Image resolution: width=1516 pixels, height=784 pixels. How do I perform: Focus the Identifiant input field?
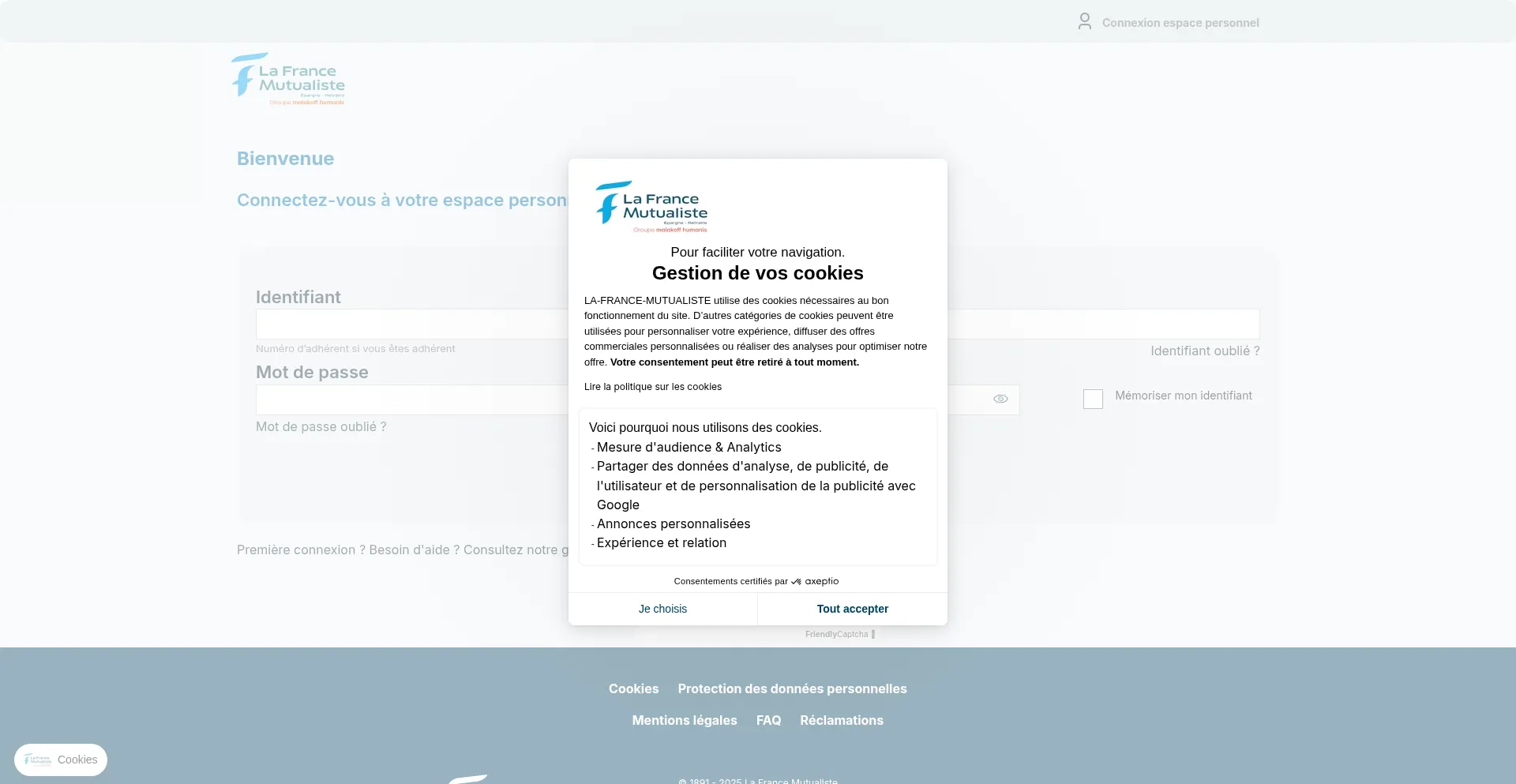click(x=411, y=324)
